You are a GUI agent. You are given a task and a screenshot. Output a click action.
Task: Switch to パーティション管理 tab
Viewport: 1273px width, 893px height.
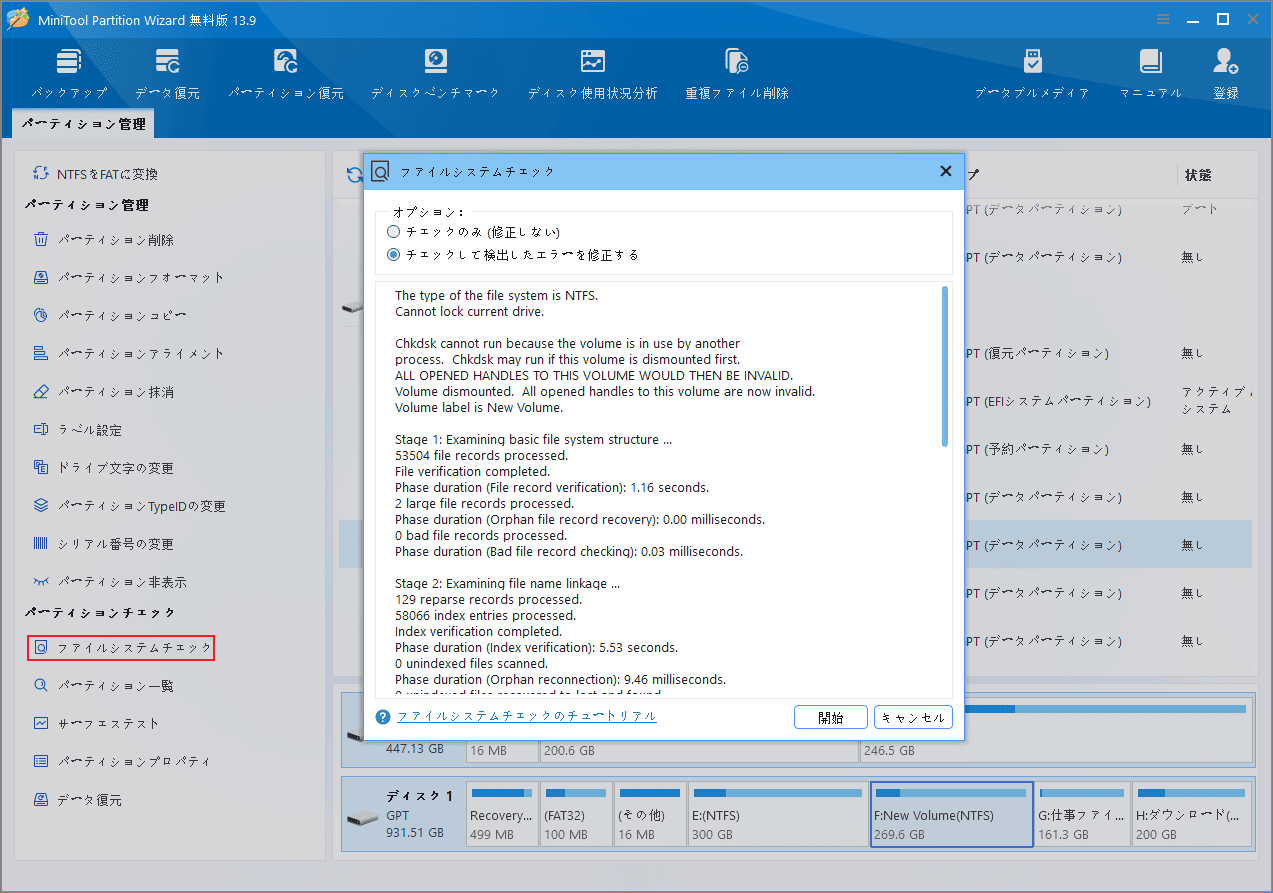click(x=83, y=124)
